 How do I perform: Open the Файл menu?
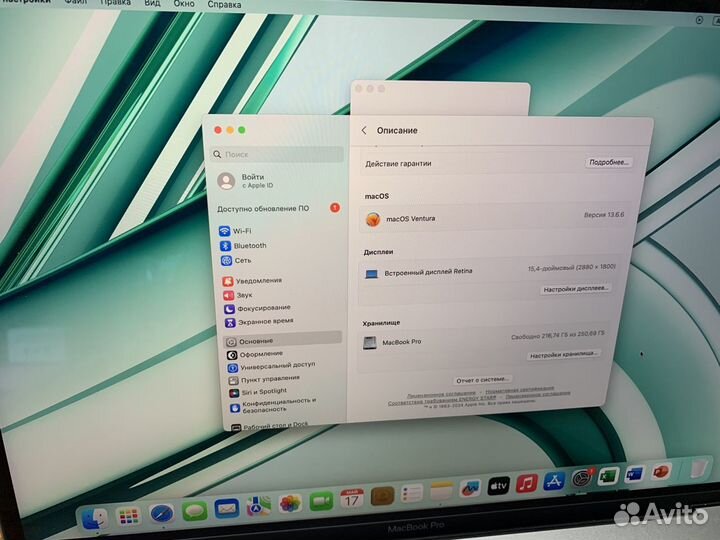76,2
